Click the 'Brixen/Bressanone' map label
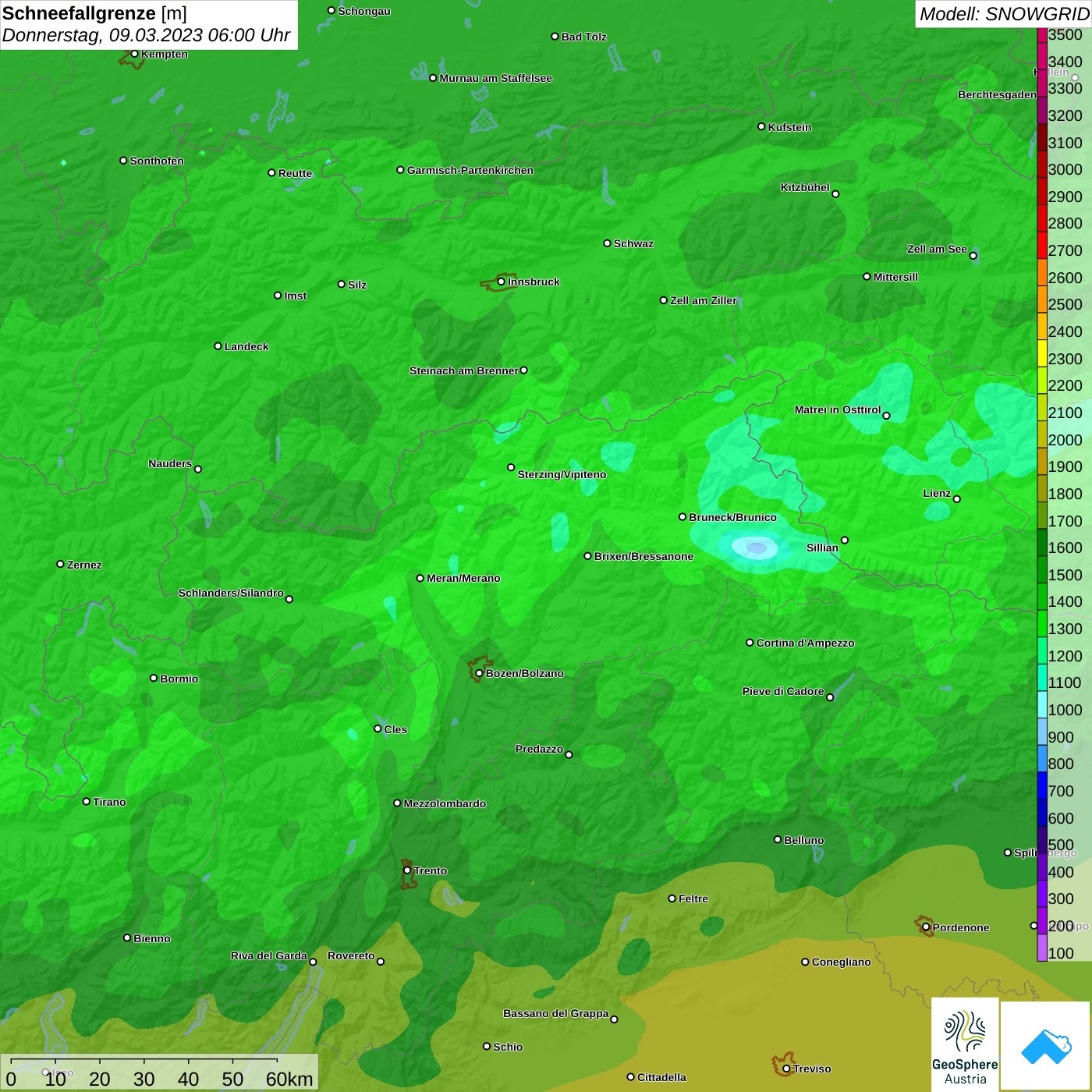This screenshot has height=1092, width=1092. tap(643, 556)
